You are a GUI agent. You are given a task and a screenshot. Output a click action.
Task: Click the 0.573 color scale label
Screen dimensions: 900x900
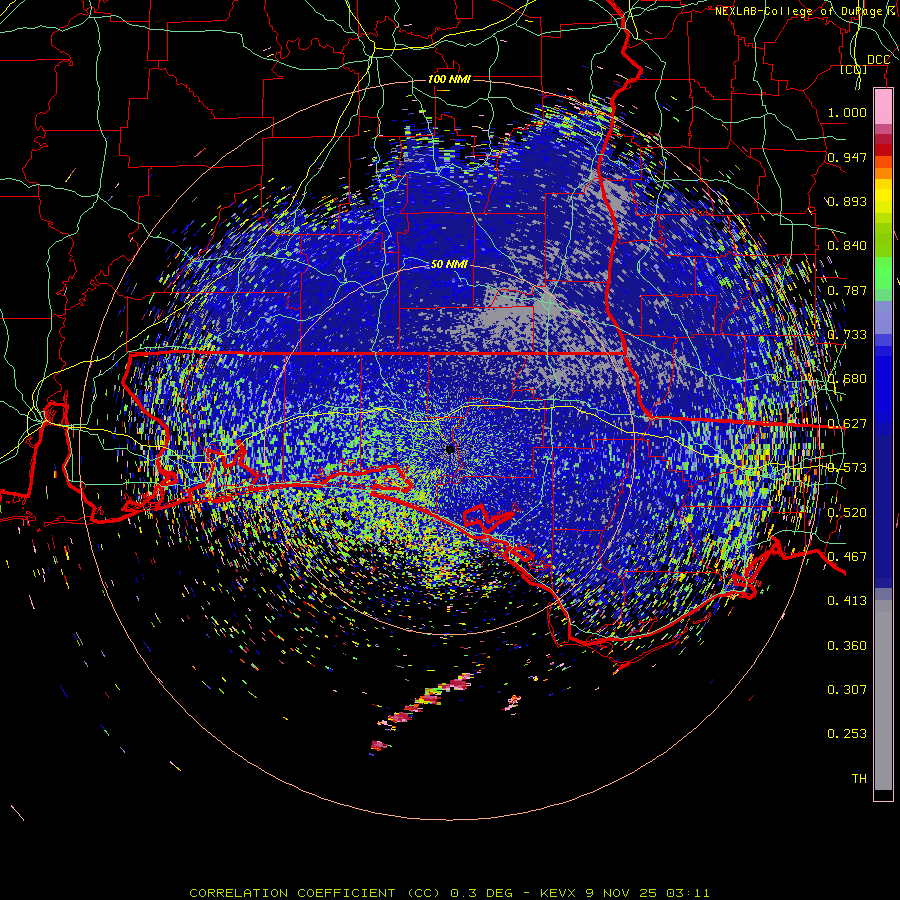point(847,467)
